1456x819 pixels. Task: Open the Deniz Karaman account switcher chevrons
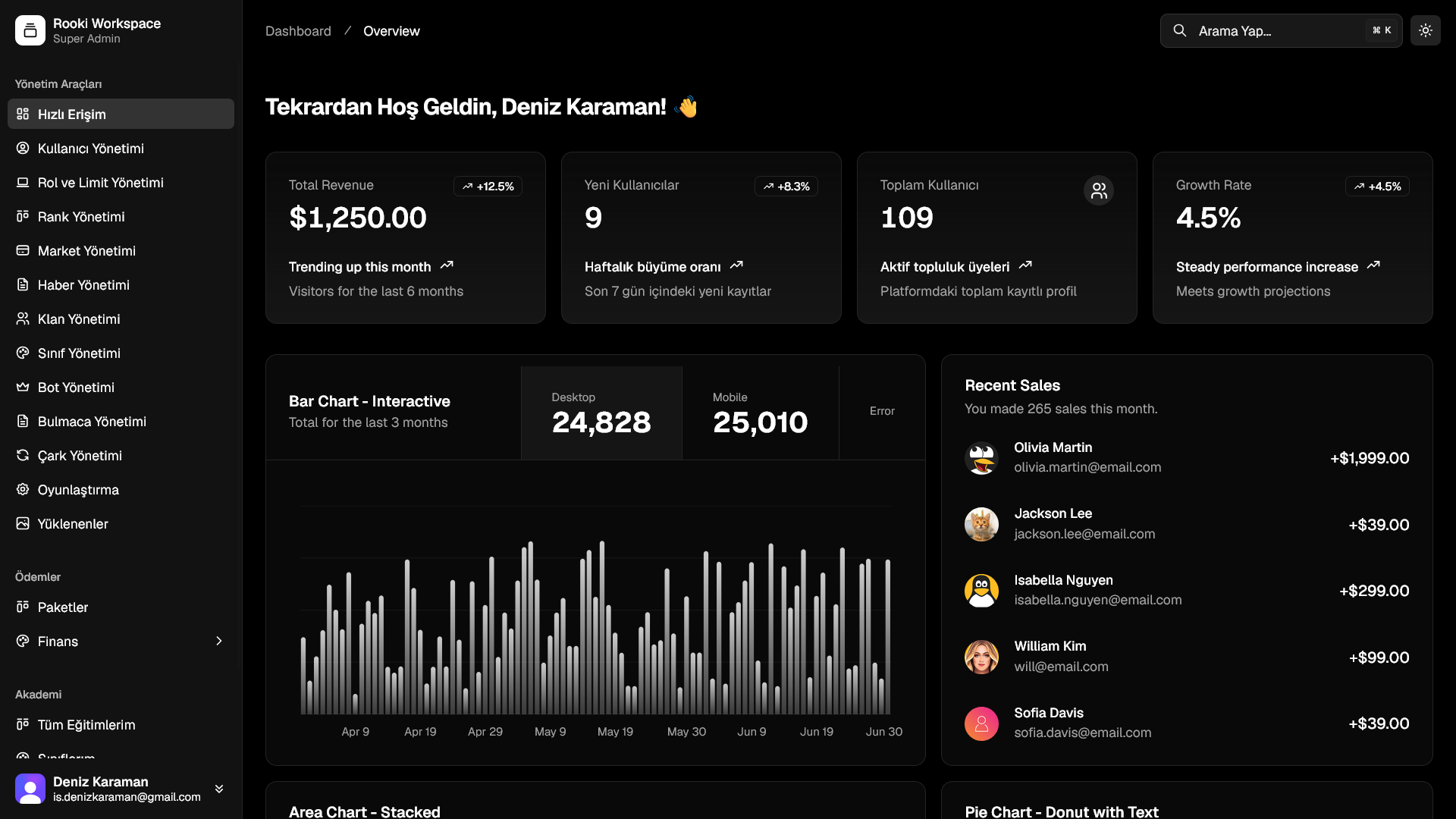219,789
